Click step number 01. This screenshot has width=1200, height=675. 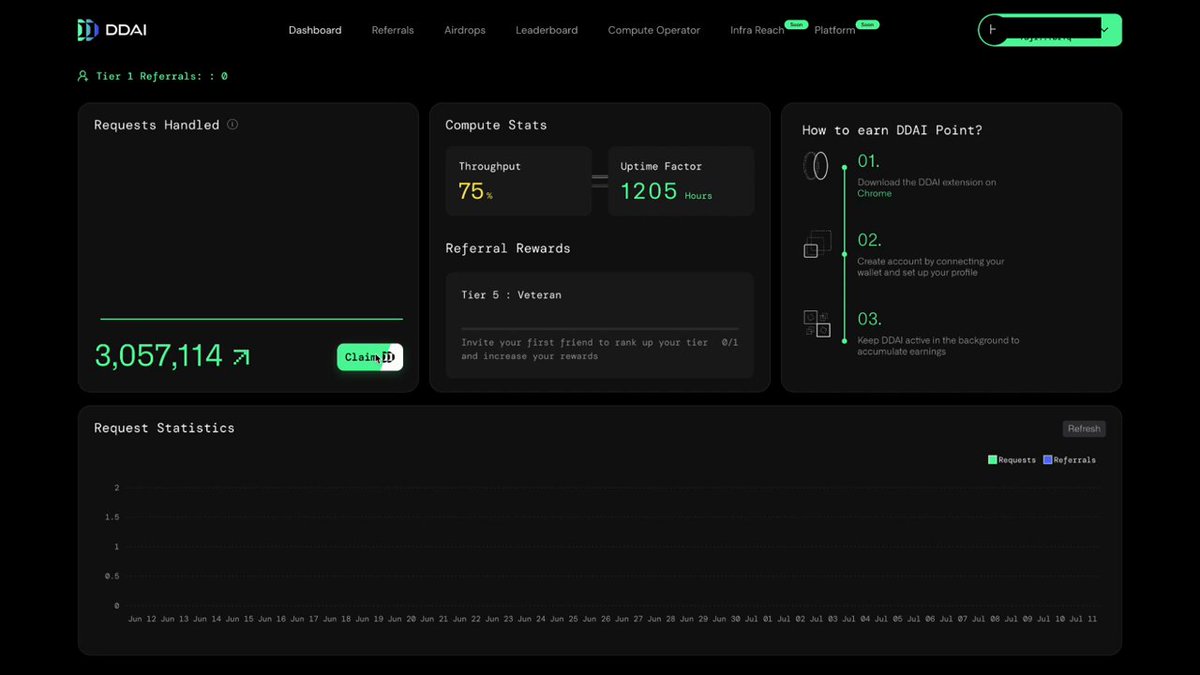pyautogui.click(x=868, y=161)
